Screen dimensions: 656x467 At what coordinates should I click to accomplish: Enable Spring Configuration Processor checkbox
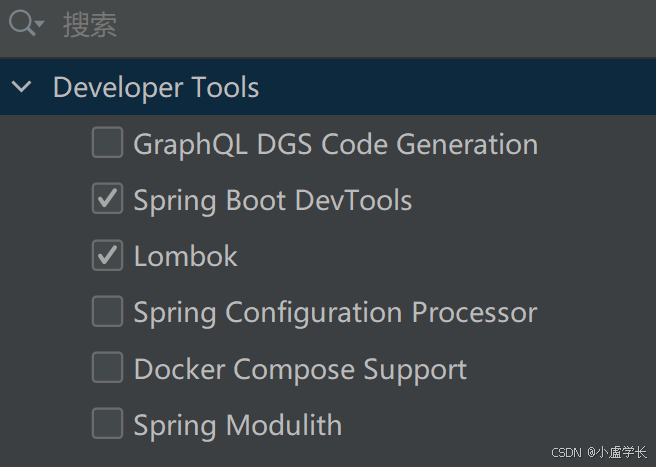[108, 311]
